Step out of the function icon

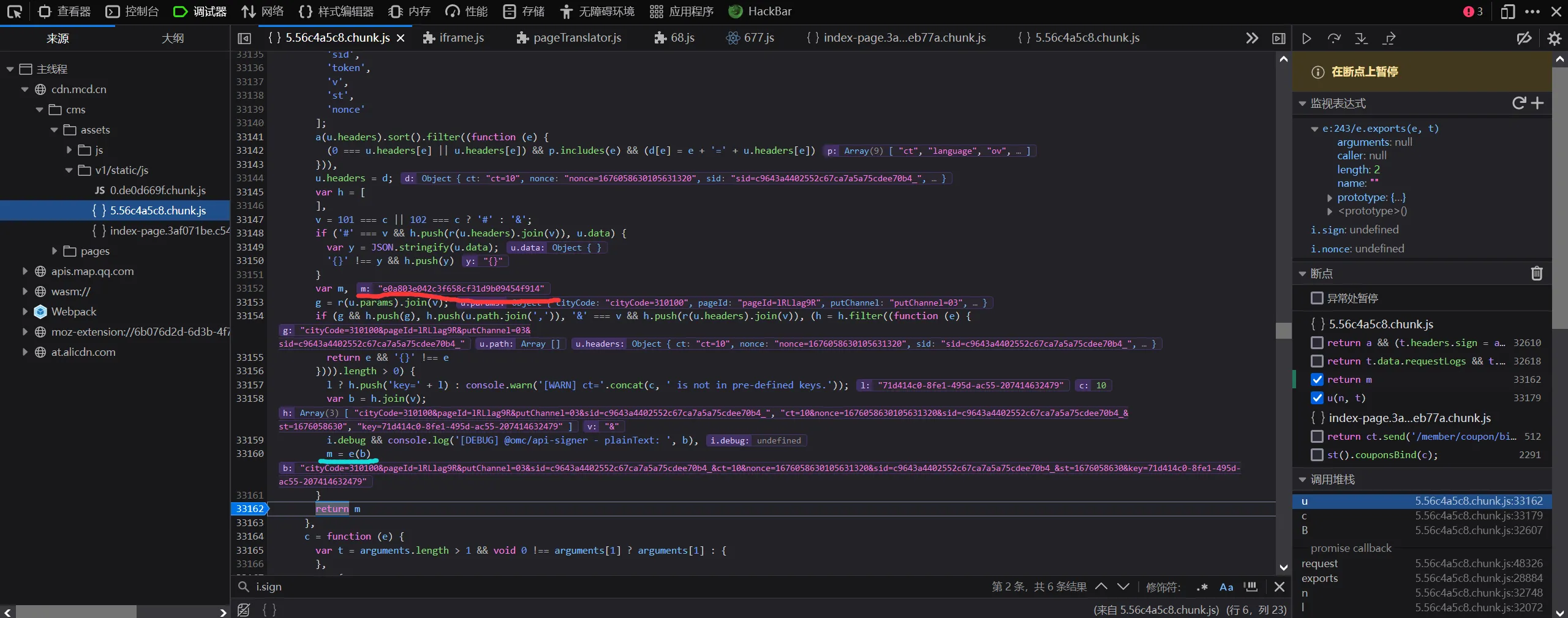tap(1389, 39)
